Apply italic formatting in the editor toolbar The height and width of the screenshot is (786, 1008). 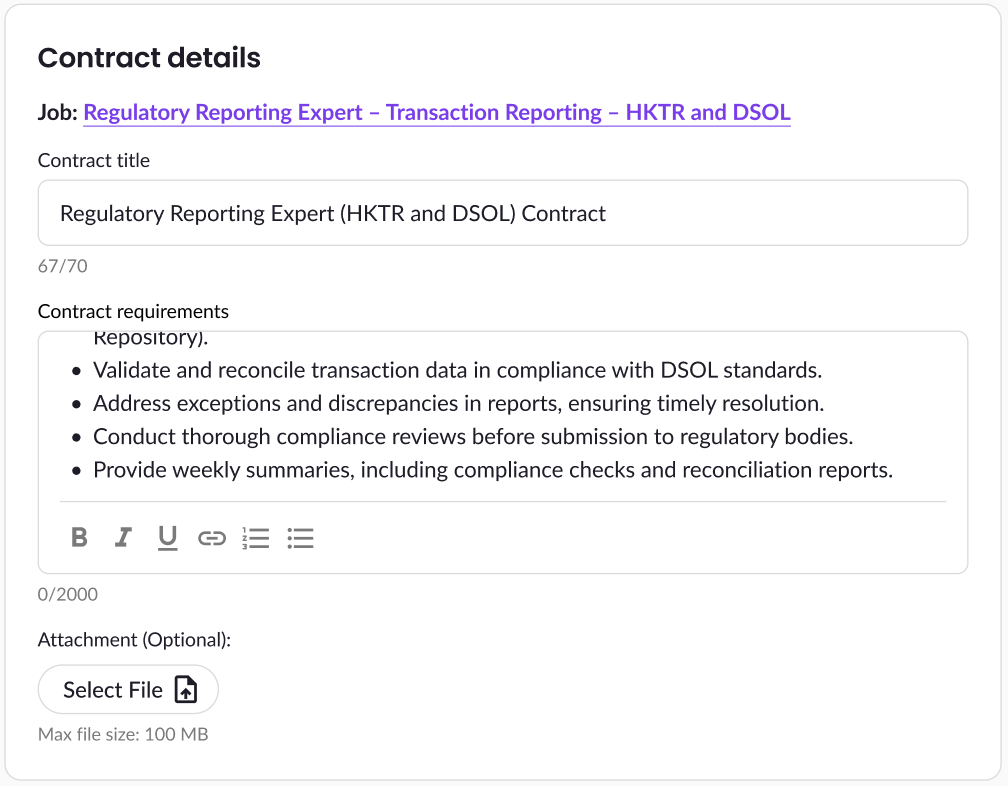(123, 538)
